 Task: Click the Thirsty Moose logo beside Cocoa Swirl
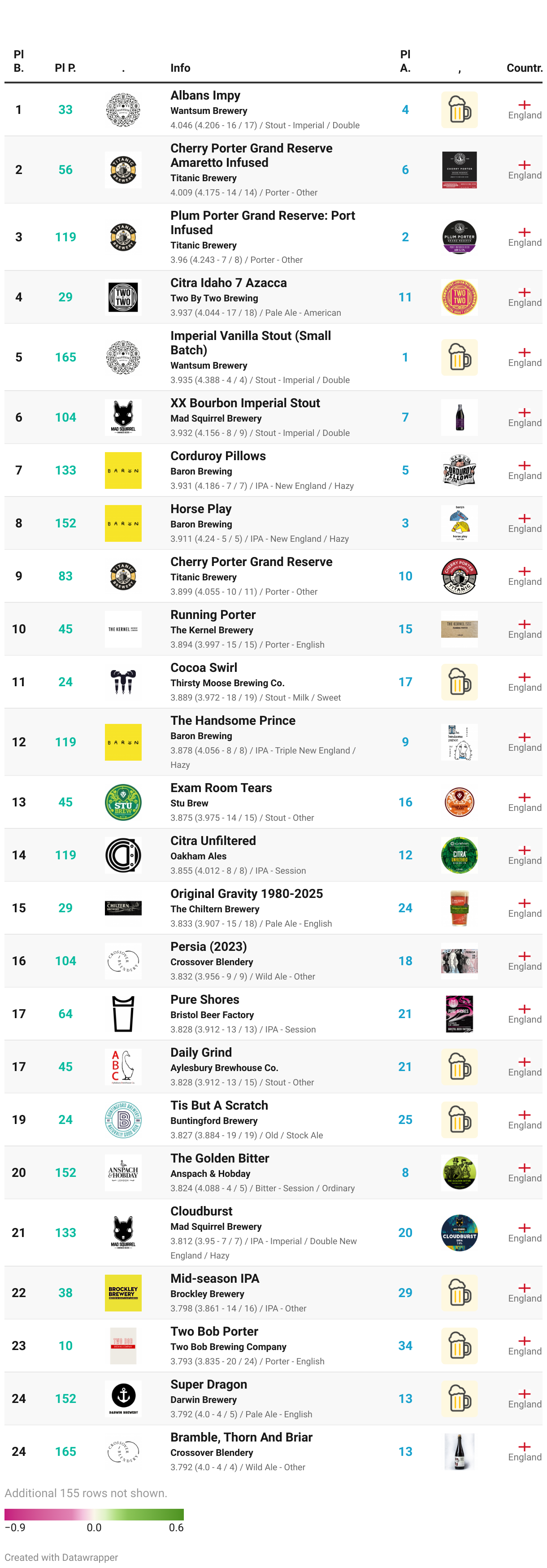pos(123,682)
